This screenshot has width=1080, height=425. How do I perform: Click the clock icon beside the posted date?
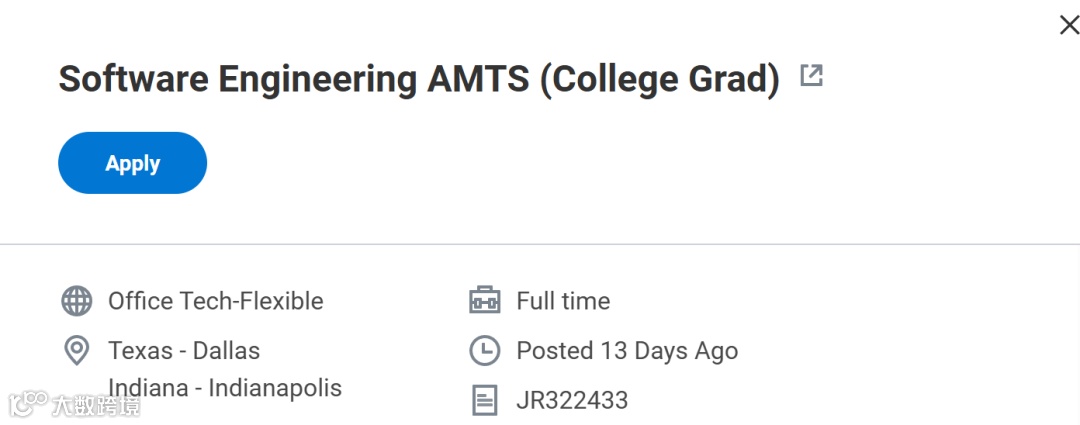tap(484, 351)
